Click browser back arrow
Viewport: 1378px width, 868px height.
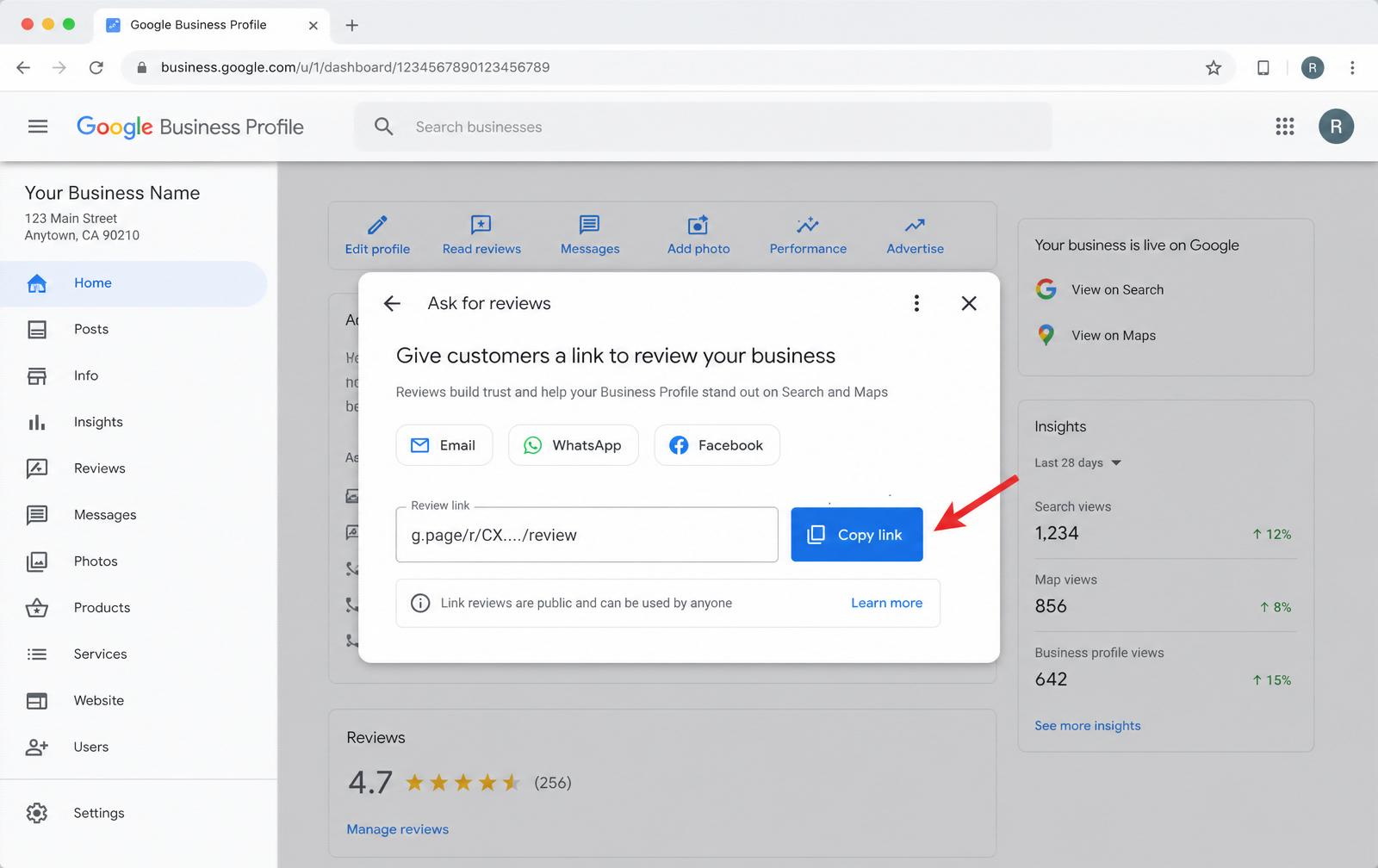23,67
